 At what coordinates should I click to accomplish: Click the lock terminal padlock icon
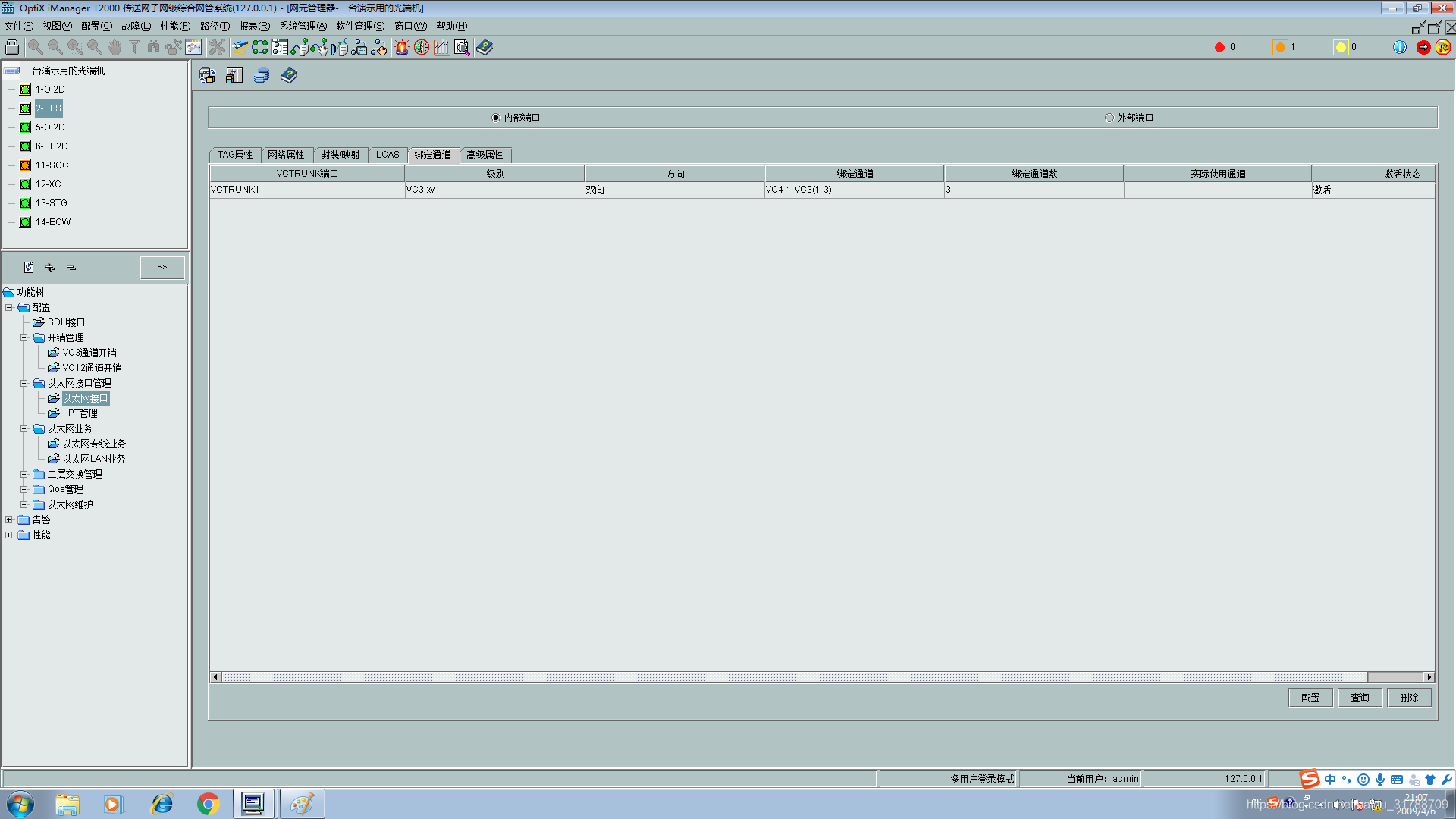click(x=12, y=47)
